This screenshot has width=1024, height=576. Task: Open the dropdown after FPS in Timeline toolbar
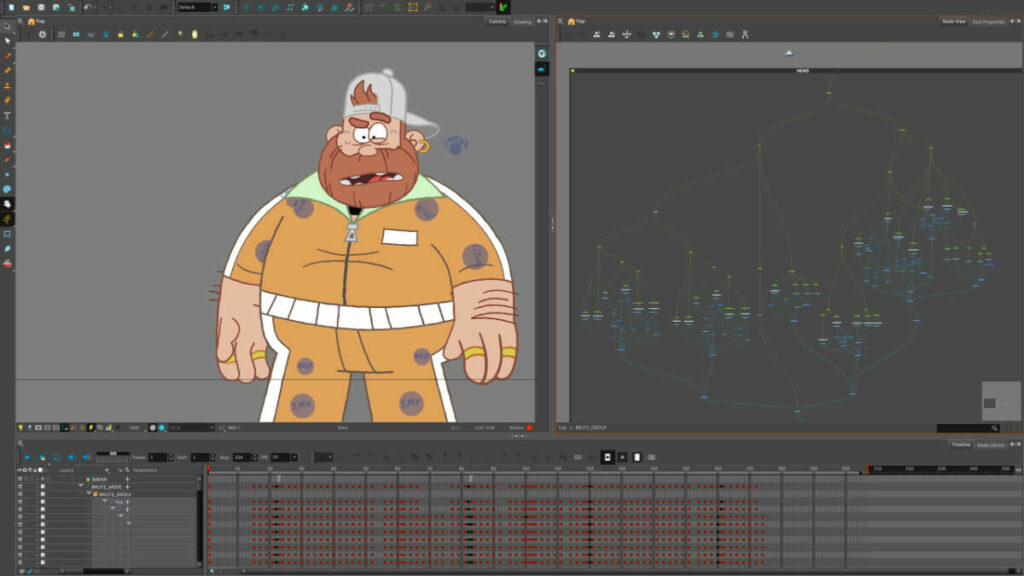tap(323, 457)
